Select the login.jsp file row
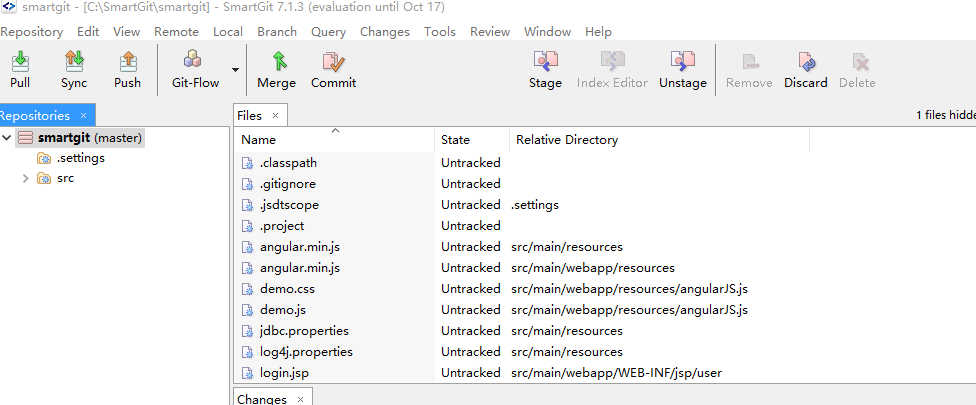This screenshot has height=405, width=976. 604,373
